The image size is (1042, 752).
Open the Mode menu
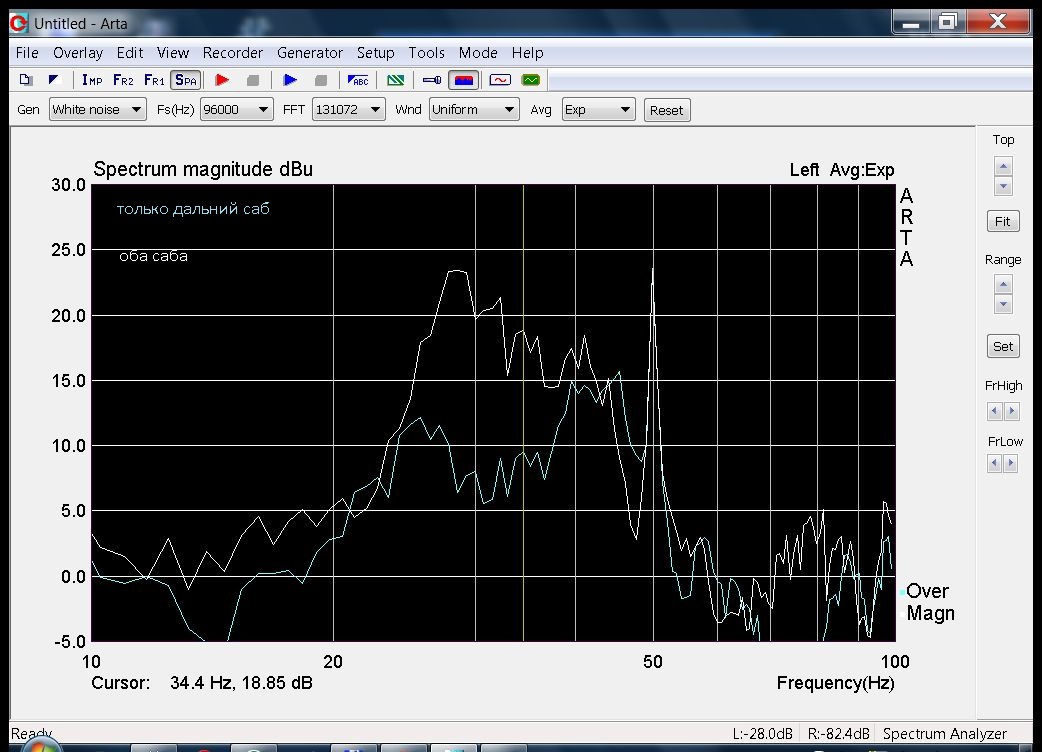[478, 52]
